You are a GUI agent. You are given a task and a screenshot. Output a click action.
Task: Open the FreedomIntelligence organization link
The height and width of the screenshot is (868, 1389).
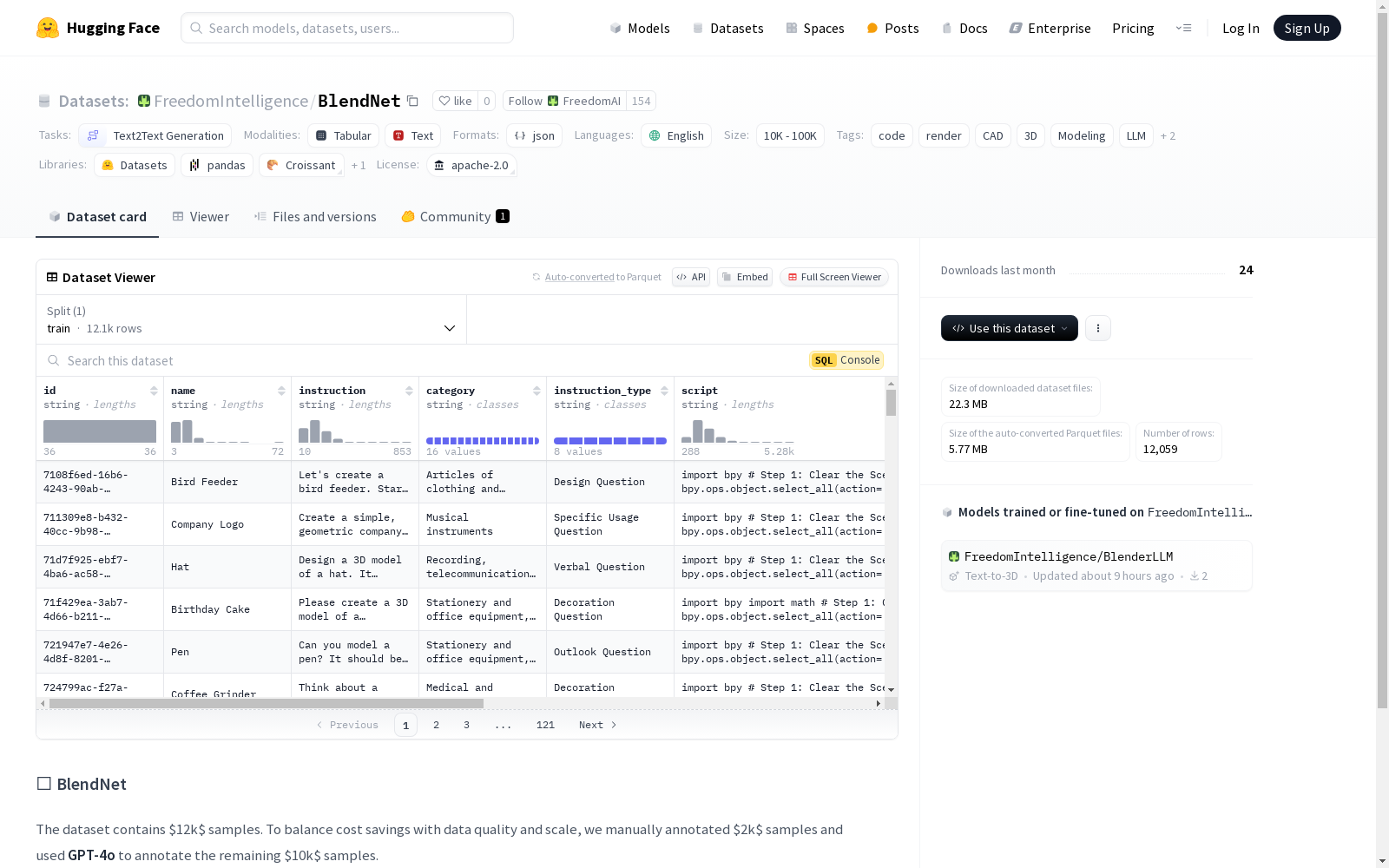click(231, 101)
